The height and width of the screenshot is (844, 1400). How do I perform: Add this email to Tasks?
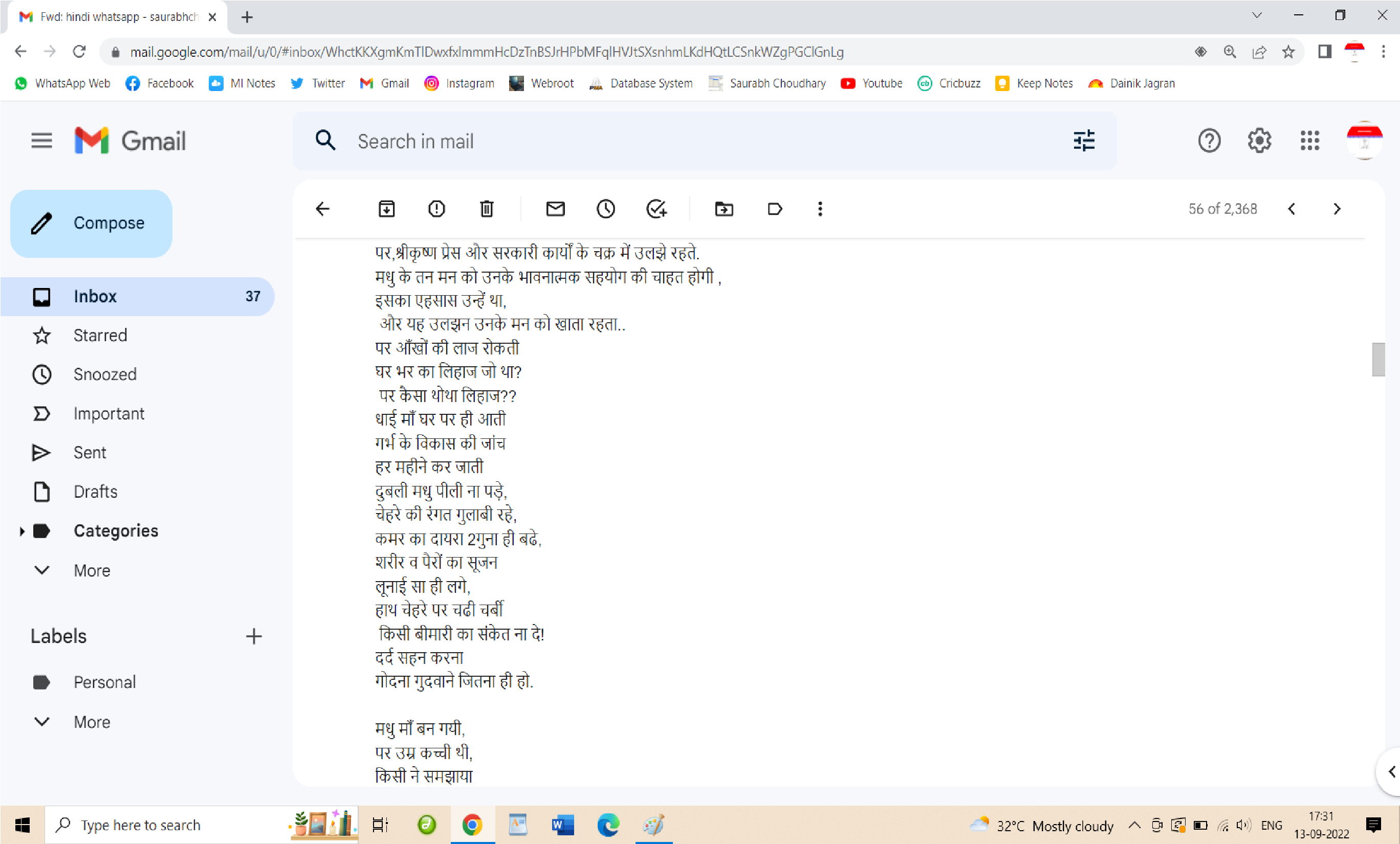pos(656,209)
